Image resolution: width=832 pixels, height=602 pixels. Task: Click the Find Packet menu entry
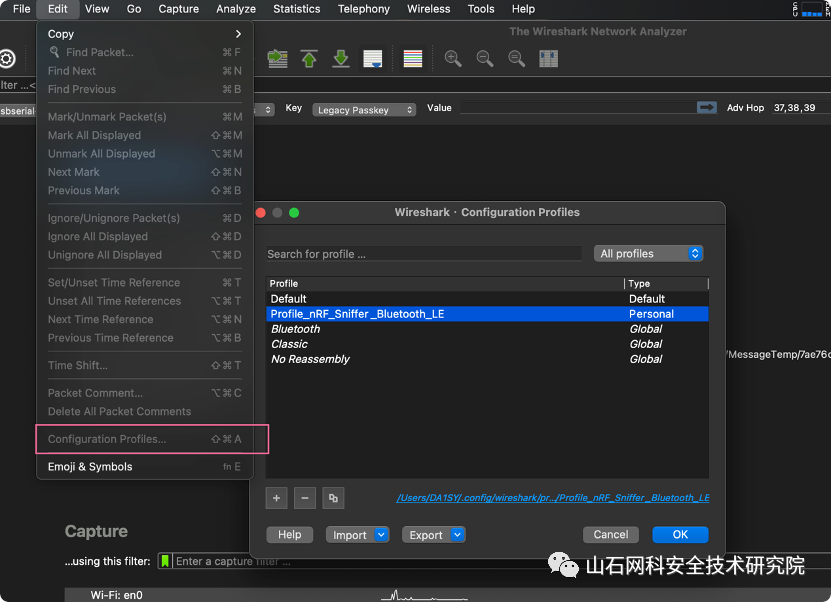click(144, 52)
